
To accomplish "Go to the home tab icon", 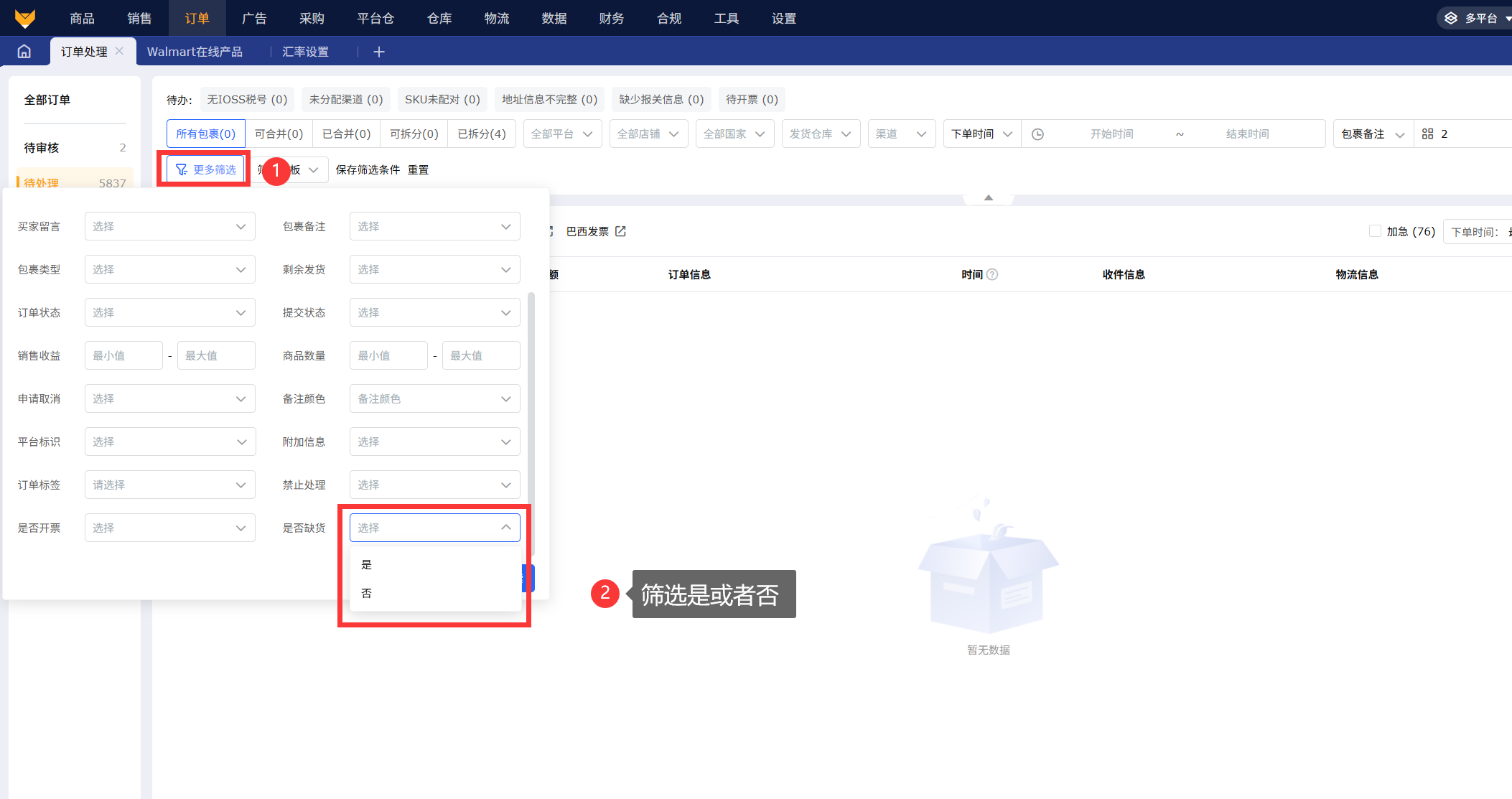I will tap(24, 52).
